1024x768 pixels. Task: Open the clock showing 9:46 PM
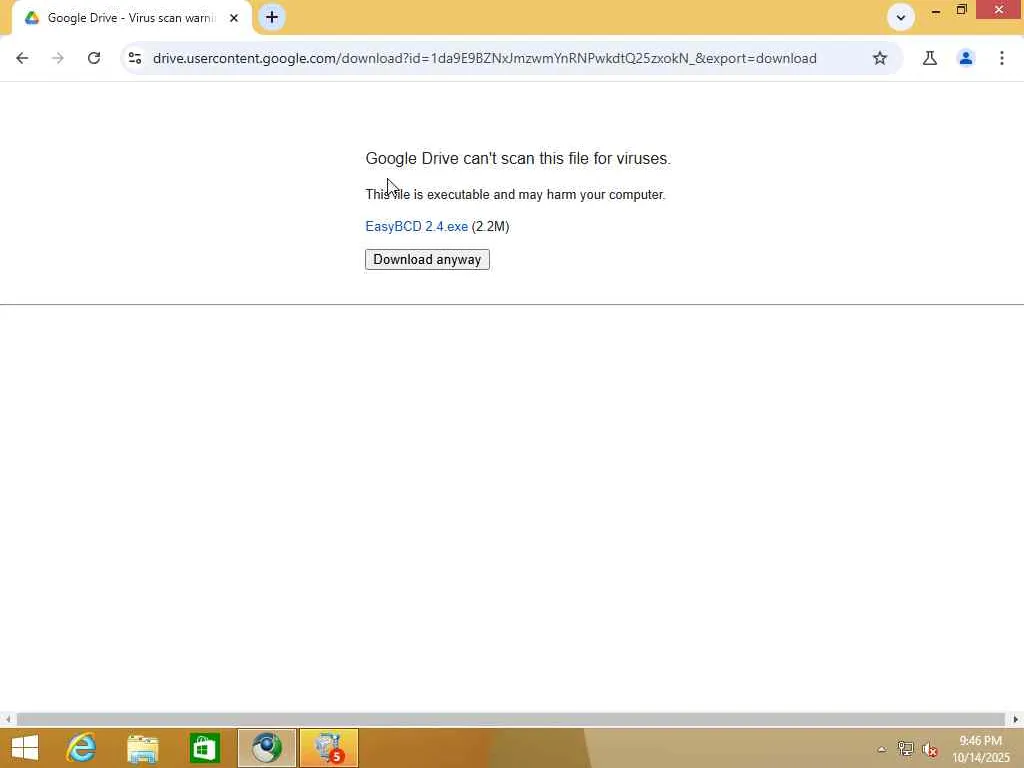pos(981,749)
